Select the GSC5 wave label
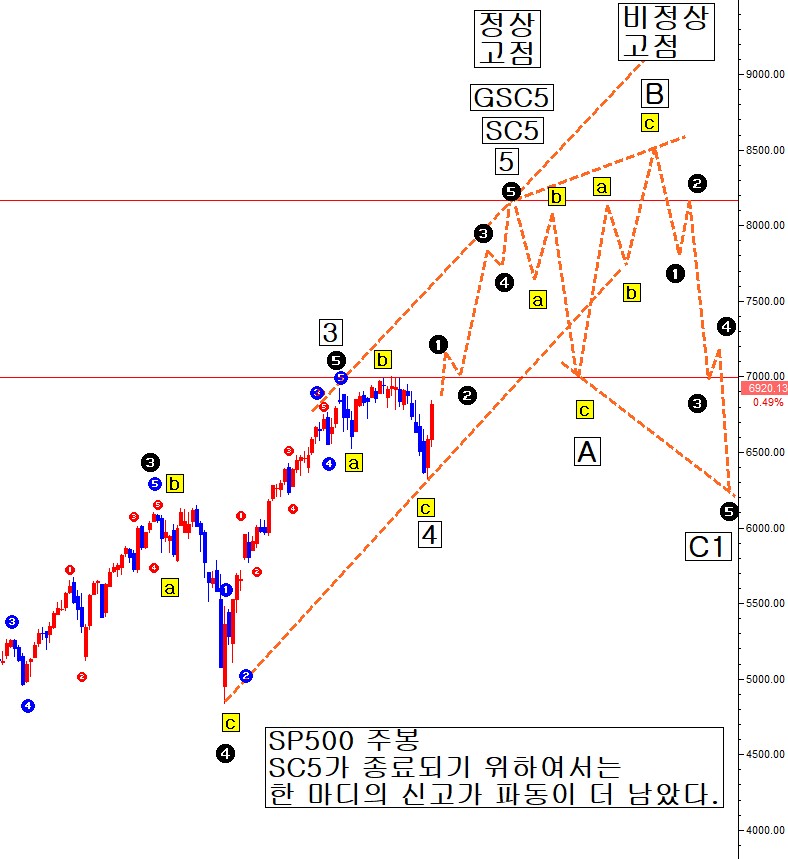Screen dimensions: 788x859 [x=511, y=98]
